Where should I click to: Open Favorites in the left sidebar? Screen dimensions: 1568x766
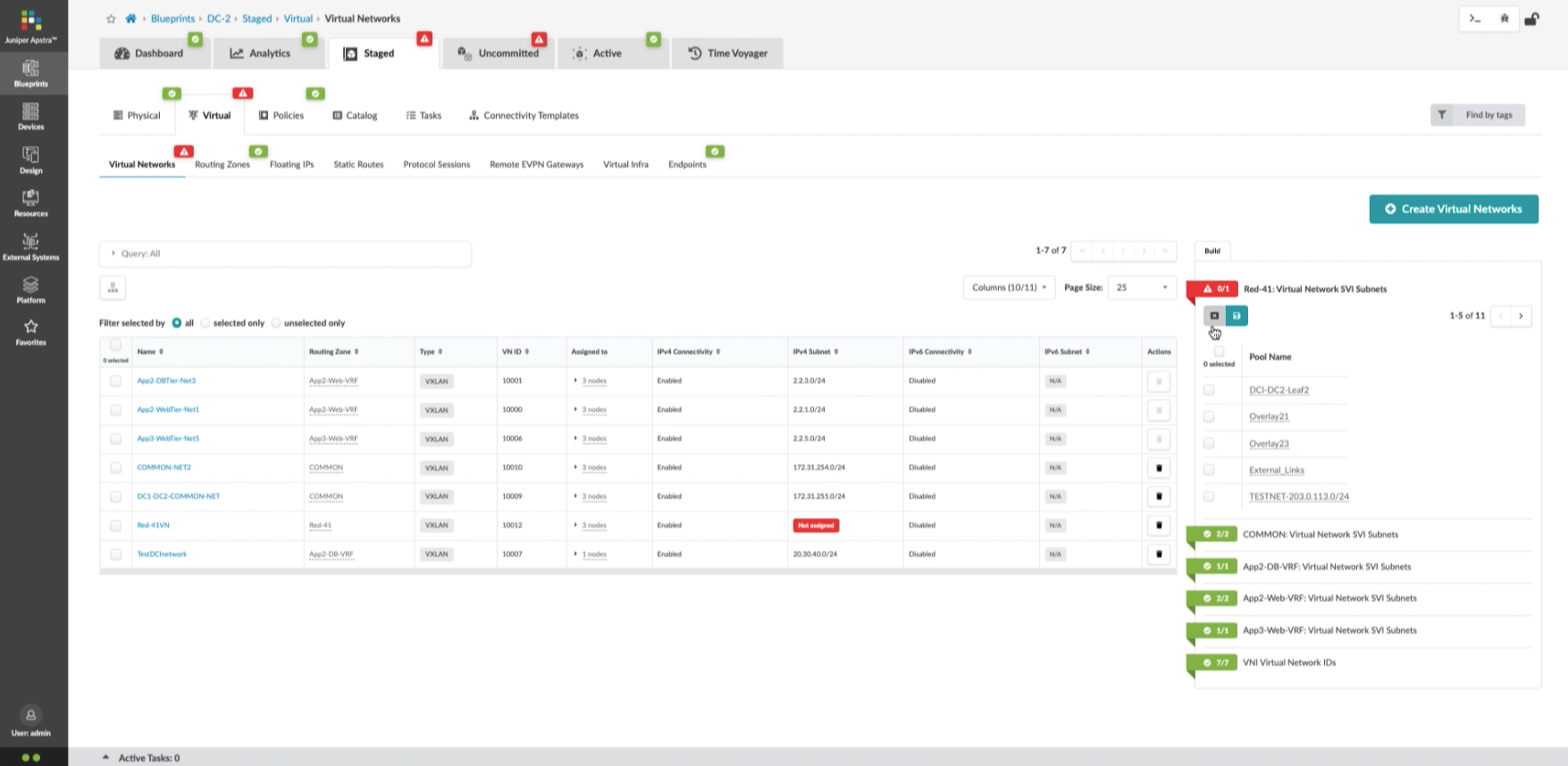click(x=31, y=332)
